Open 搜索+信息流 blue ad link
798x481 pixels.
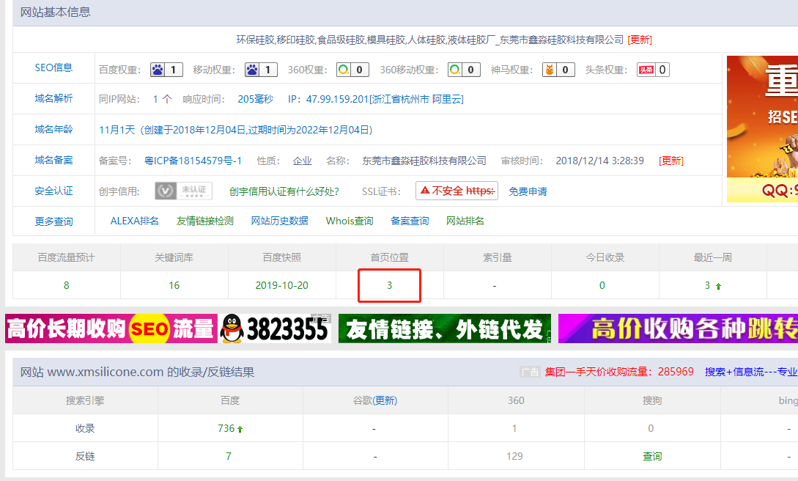pos(751,372)
